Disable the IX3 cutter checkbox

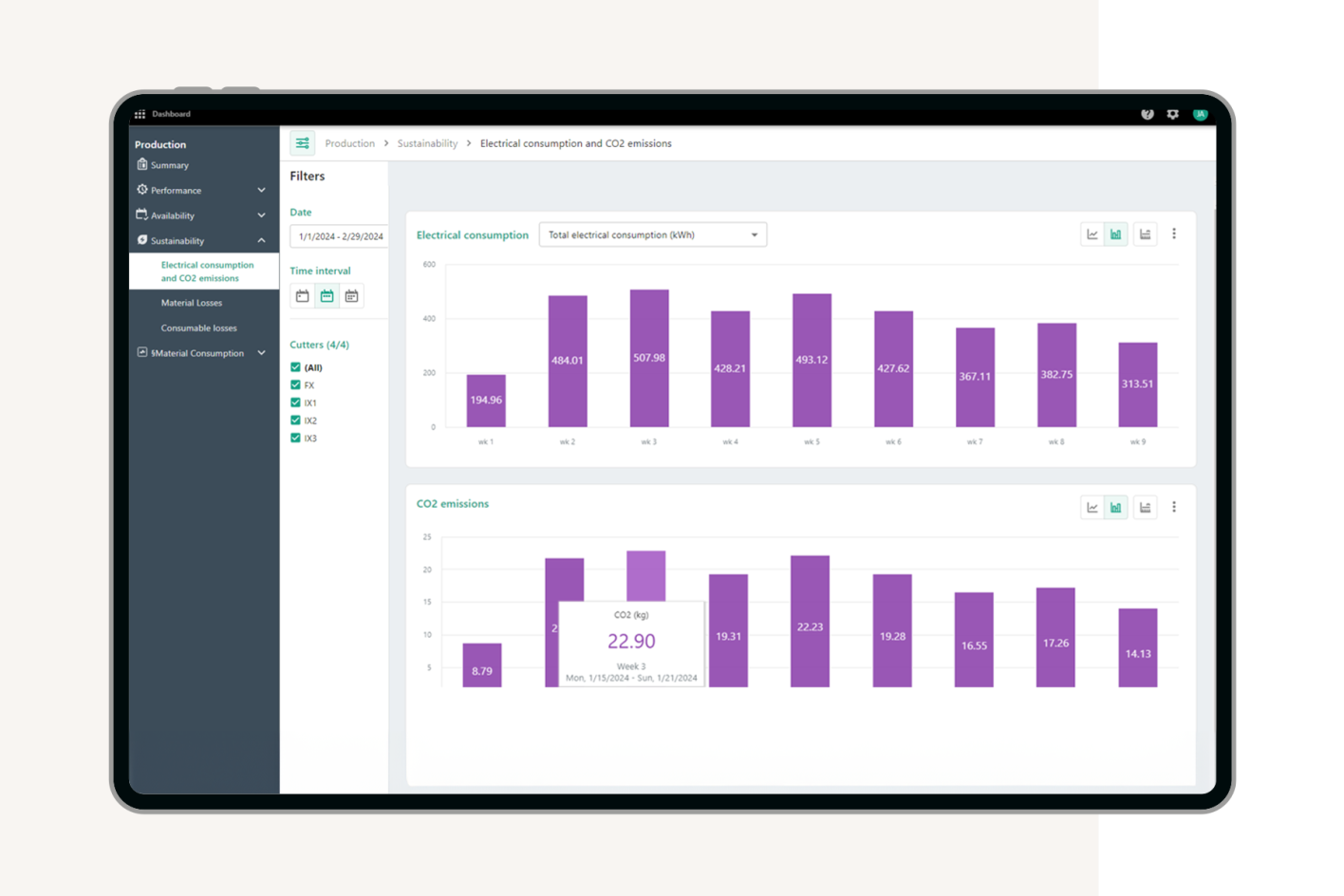point(295,439)
